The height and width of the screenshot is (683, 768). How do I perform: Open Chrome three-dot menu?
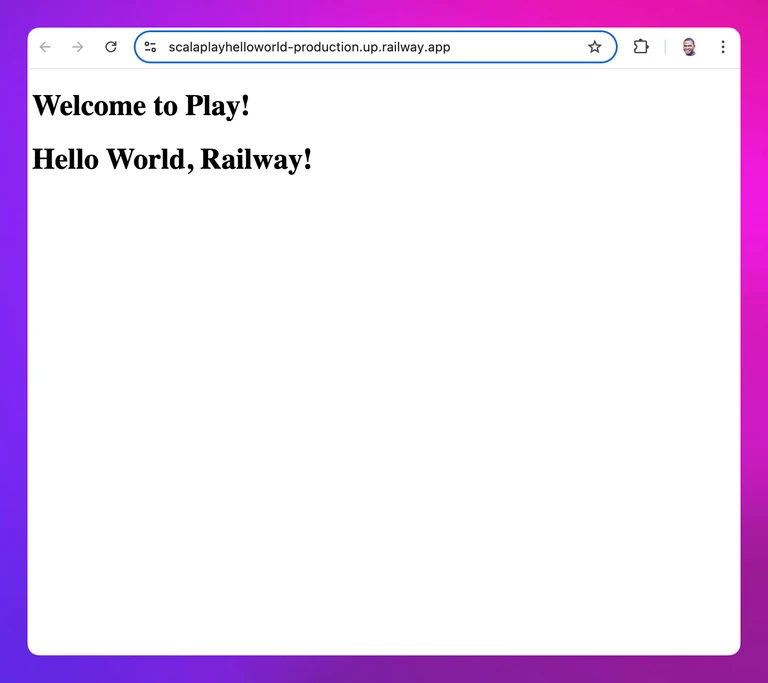(723, 47)
